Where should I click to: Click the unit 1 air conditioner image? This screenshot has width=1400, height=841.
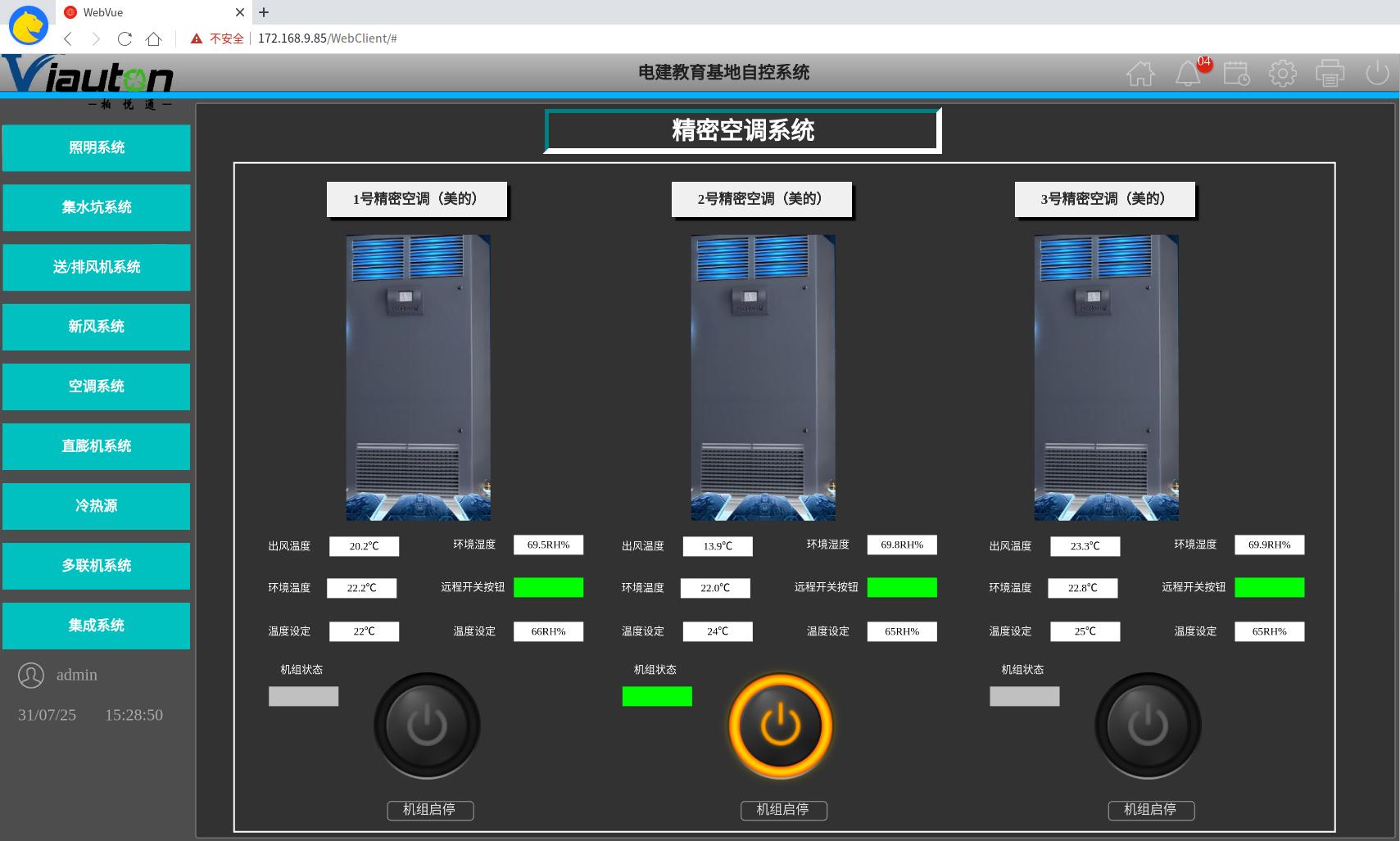tap(418, 378)
